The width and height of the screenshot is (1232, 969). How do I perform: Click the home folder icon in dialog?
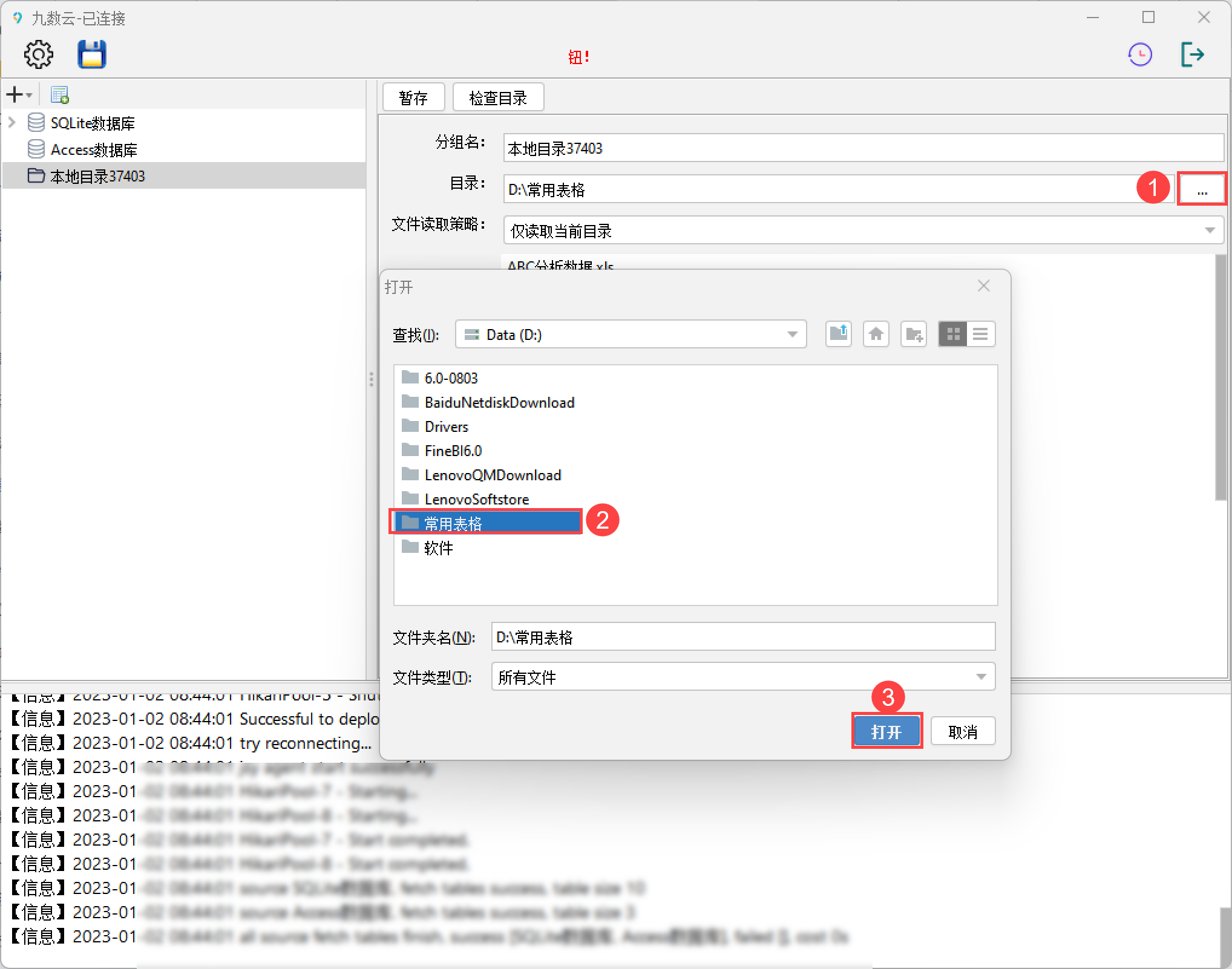click(876, 334)
